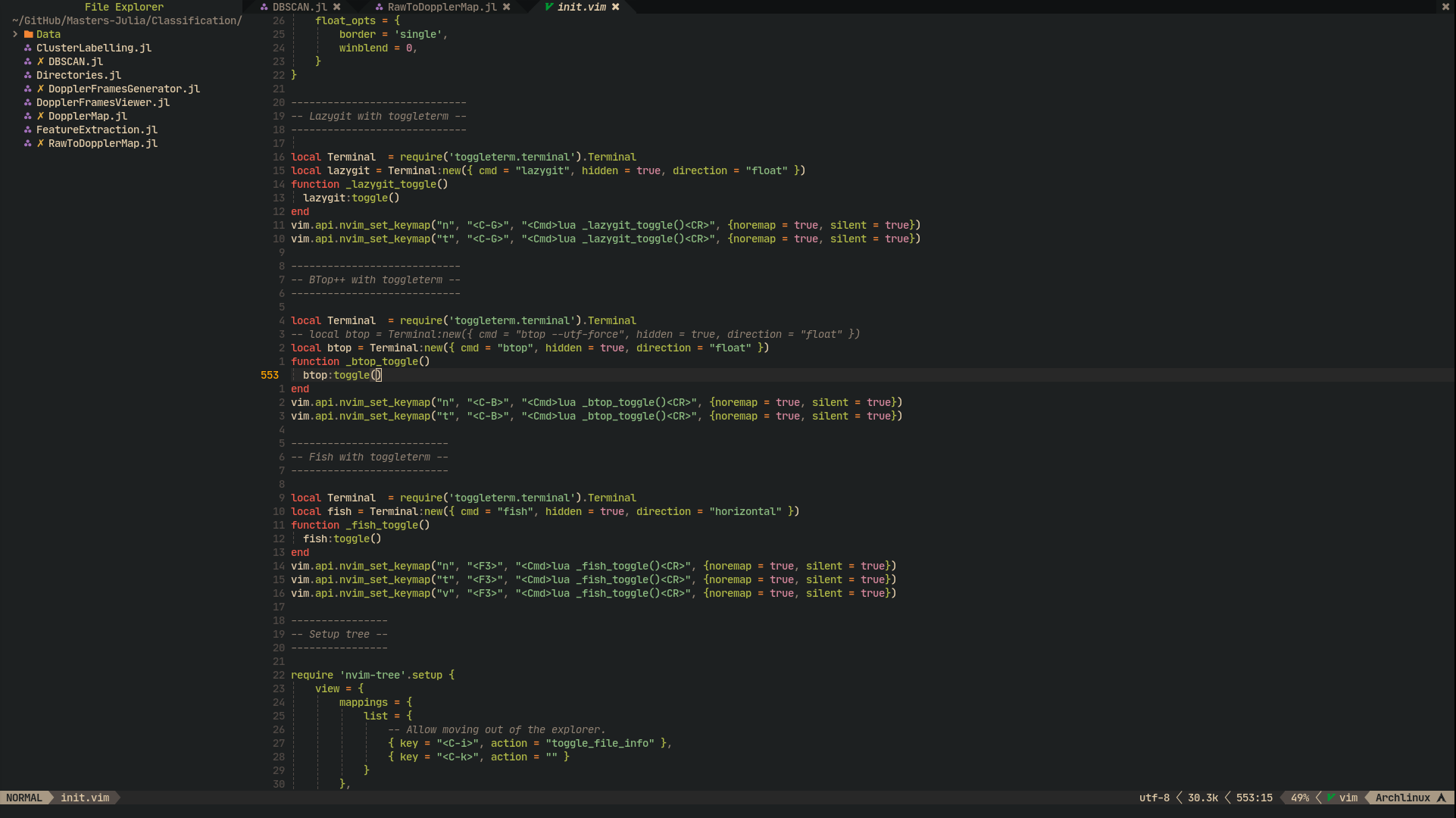Close the init.vim tab
Screen dimensions: 1456x818
tap(616, 7)
